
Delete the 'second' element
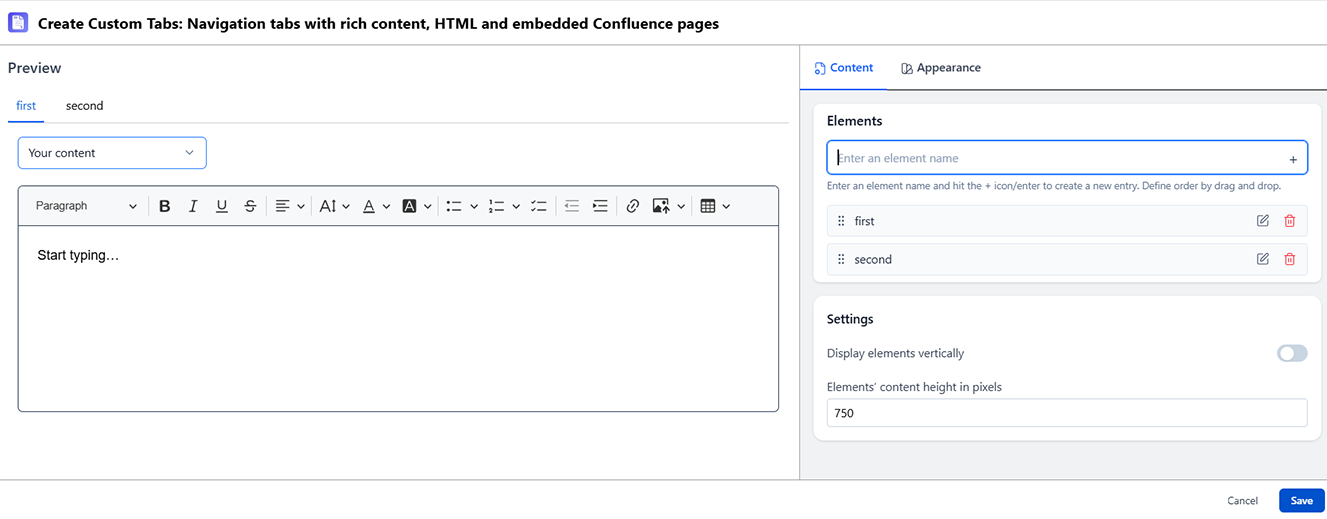coord(1290,259)
